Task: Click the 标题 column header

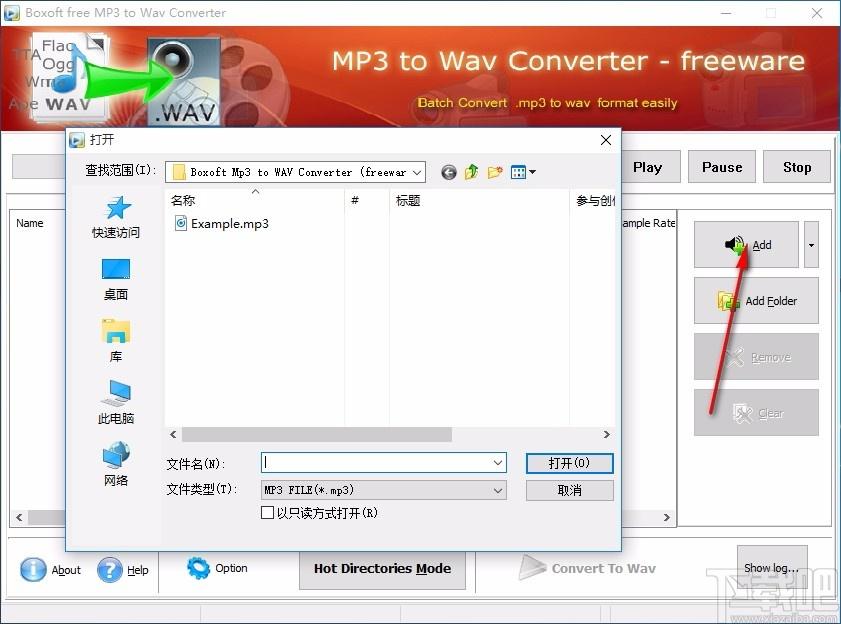Action: coord(408,201)
